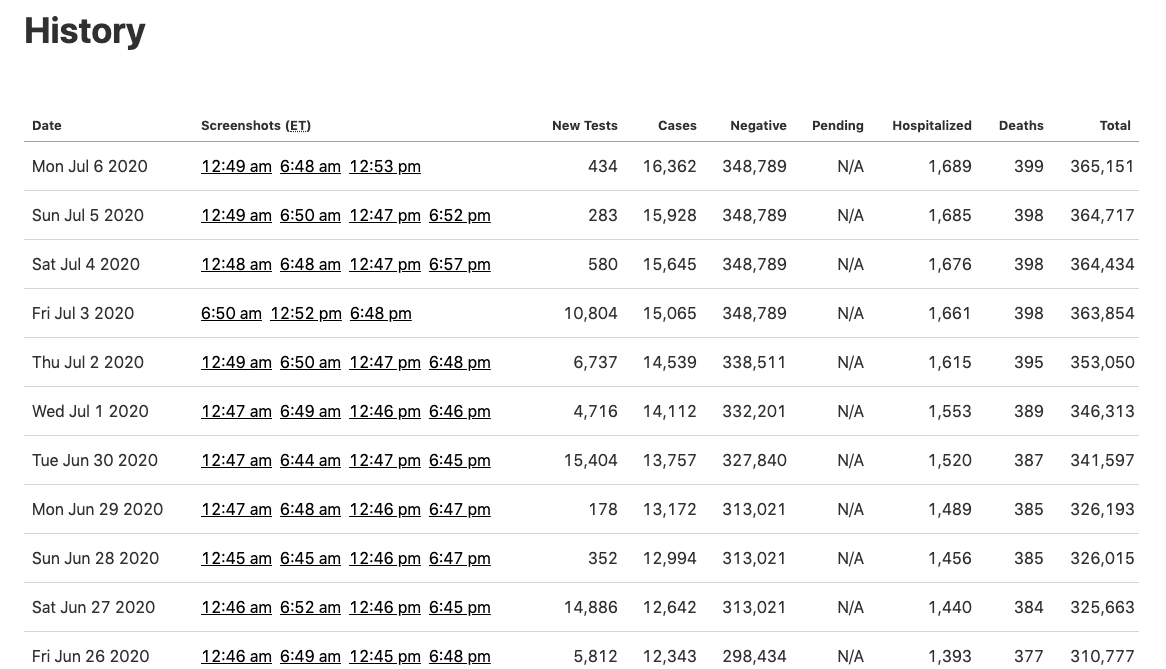Image resolution: width=1166 pixels, height=669 pixels.
Task: Open the 12:47 pm screenshot for Sat Jul 4
Action: (x=385, y=265)
